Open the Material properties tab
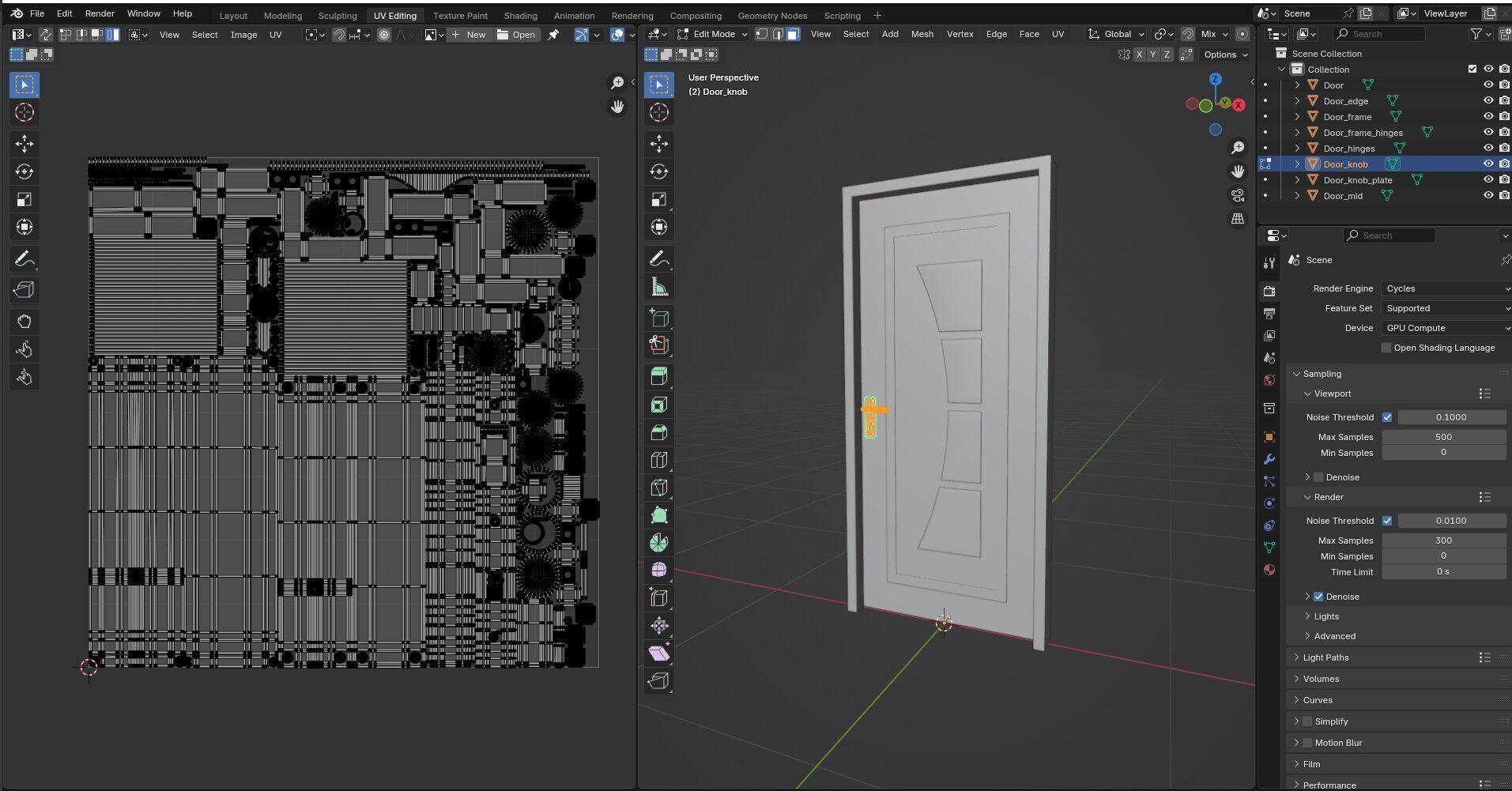The width and height of the screenshot is (1512, 791). point(1269,569)
